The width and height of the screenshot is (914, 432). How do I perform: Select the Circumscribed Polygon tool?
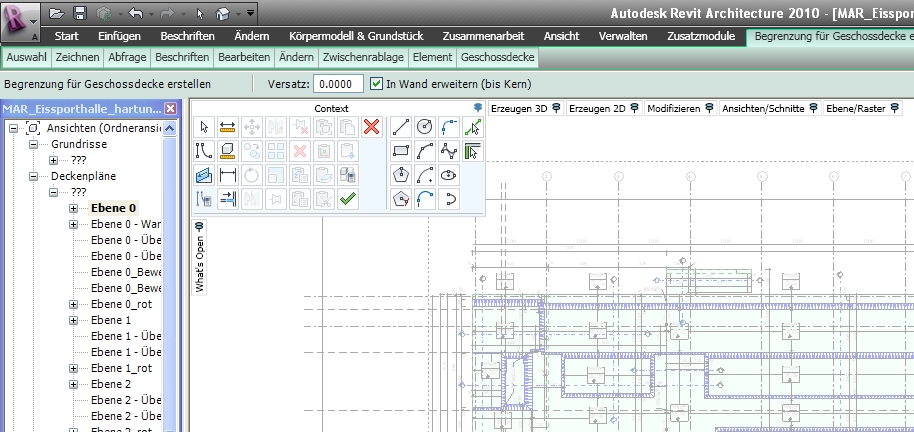pyautogui.click(x=401, y=199)
